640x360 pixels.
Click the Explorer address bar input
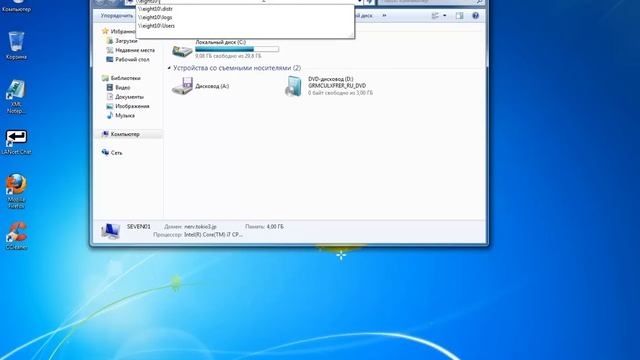245,2
